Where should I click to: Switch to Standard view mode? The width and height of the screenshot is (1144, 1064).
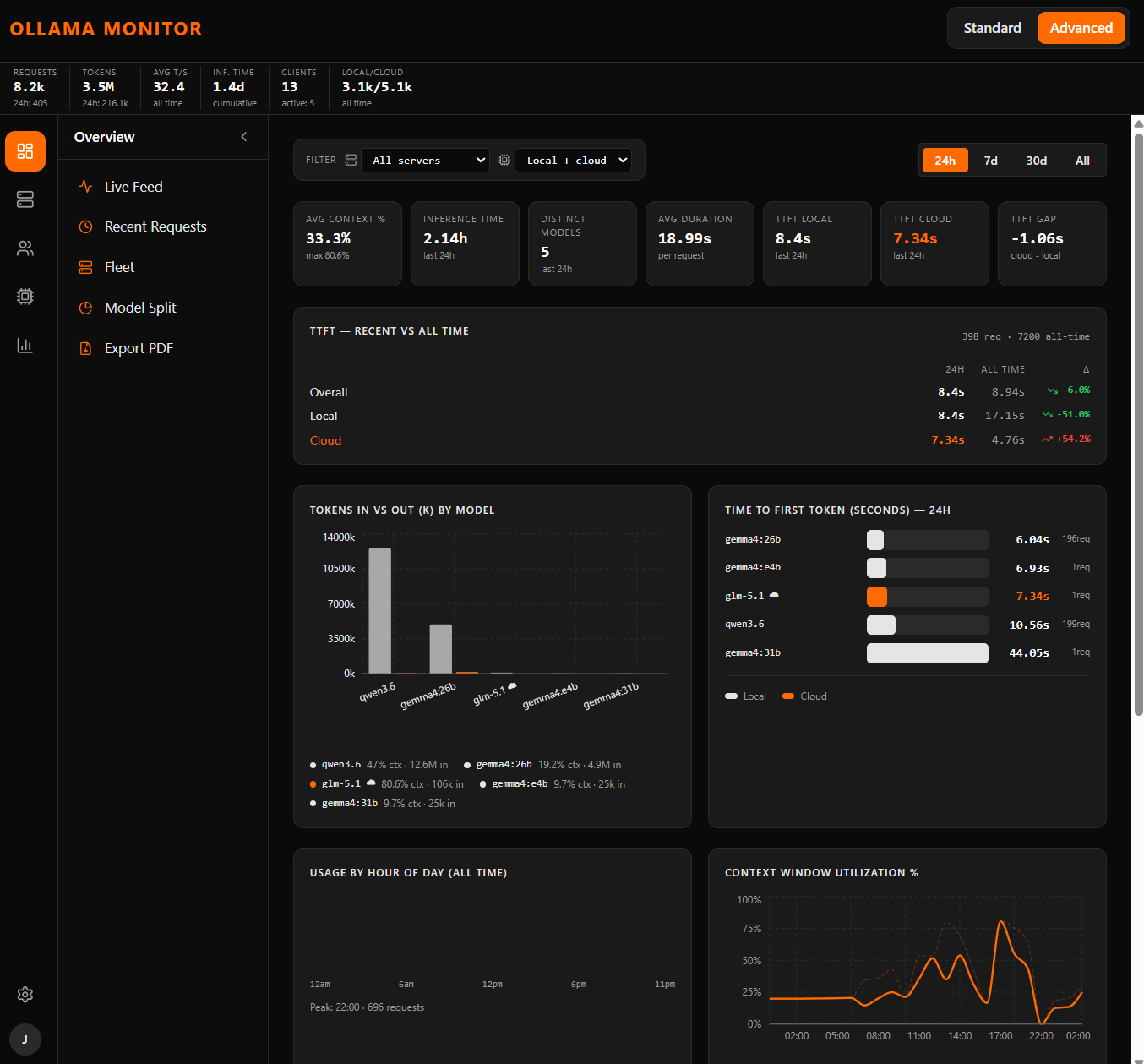[x=993, y=28]
